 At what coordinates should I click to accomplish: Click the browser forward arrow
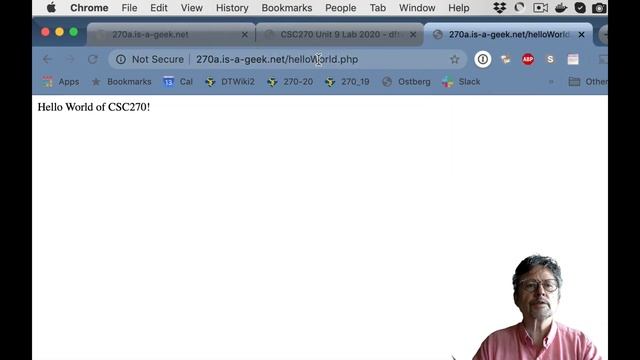[x=70, y=59]
